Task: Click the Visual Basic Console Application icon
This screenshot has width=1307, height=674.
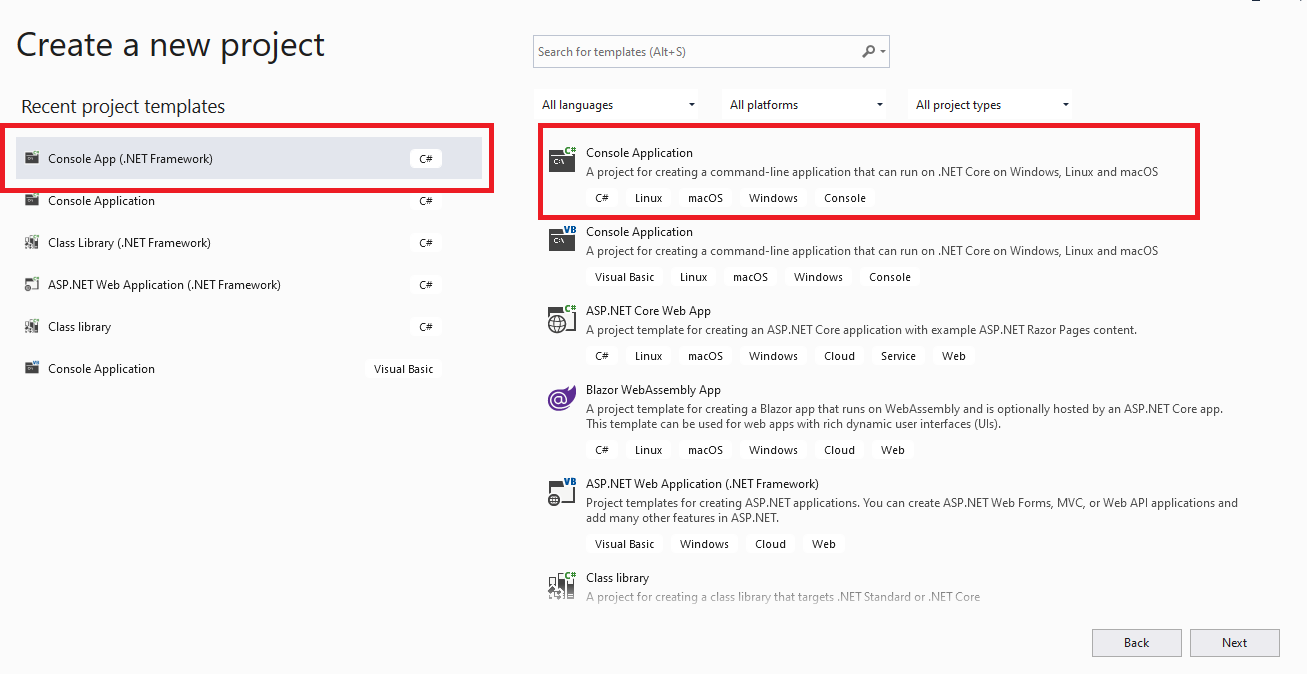Action: 561,240
